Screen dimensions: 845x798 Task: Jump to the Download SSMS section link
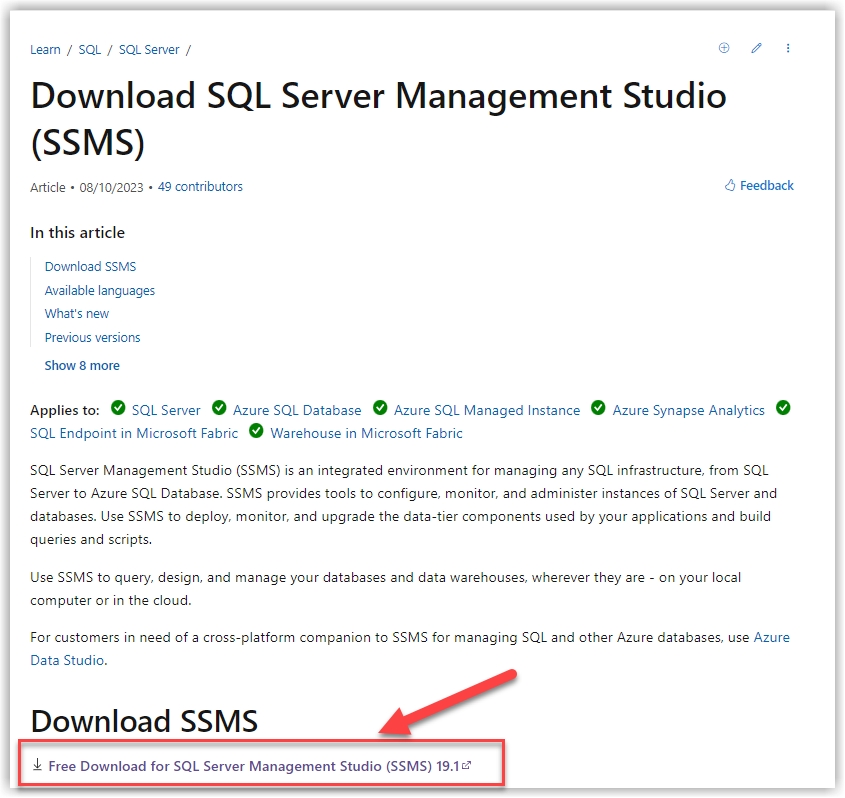[91, 267]
